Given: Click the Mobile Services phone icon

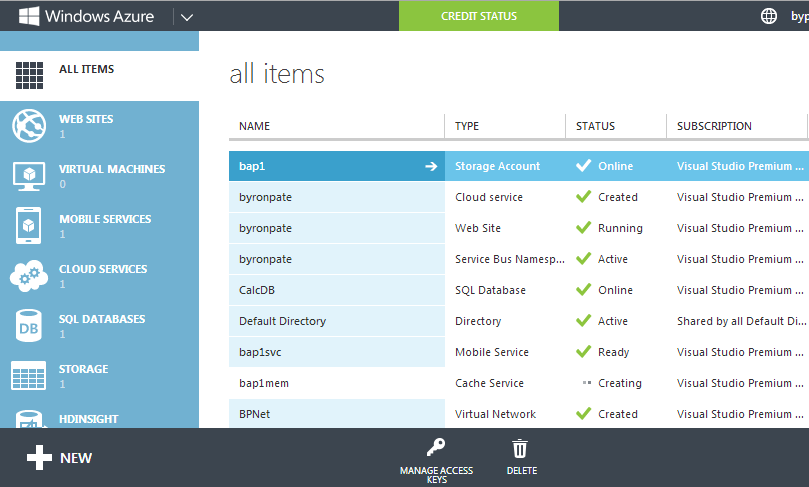Looking at the screenshot, I should point(29,225).
